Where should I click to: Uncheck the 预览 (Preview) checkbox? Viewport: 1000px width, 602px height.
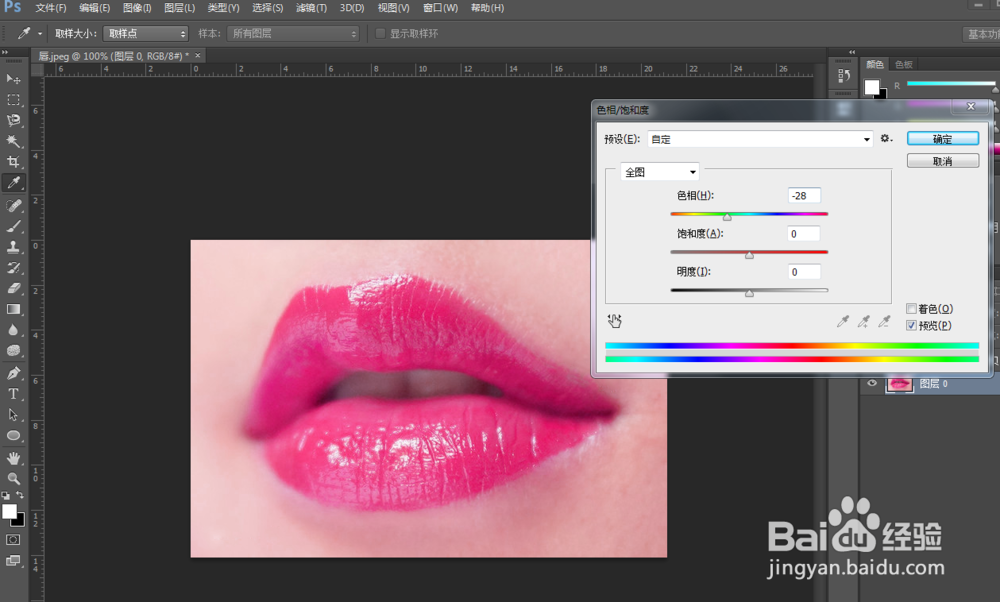pyautogui.click(x=911, y=325)
